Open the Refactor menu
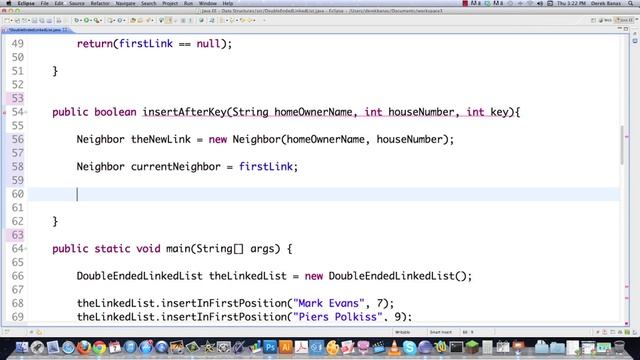Screen dimensions: 640x360 (x=100, y=3)
